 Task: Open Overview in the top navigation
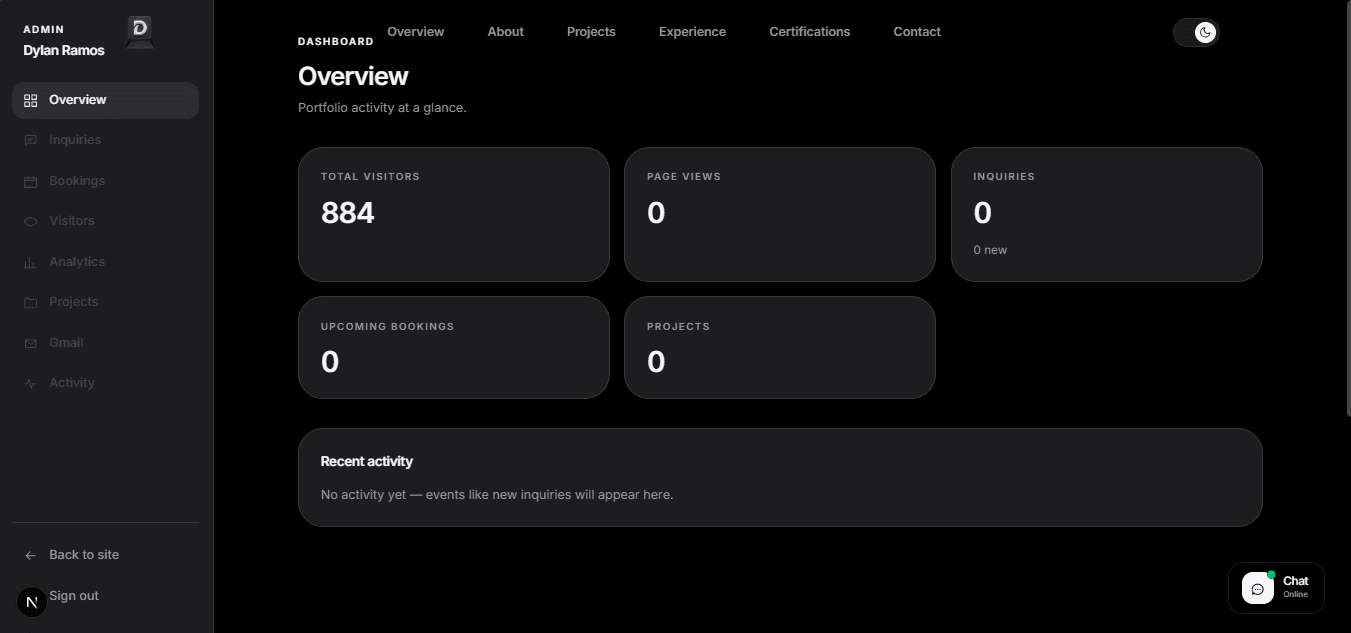coord(416,31)
